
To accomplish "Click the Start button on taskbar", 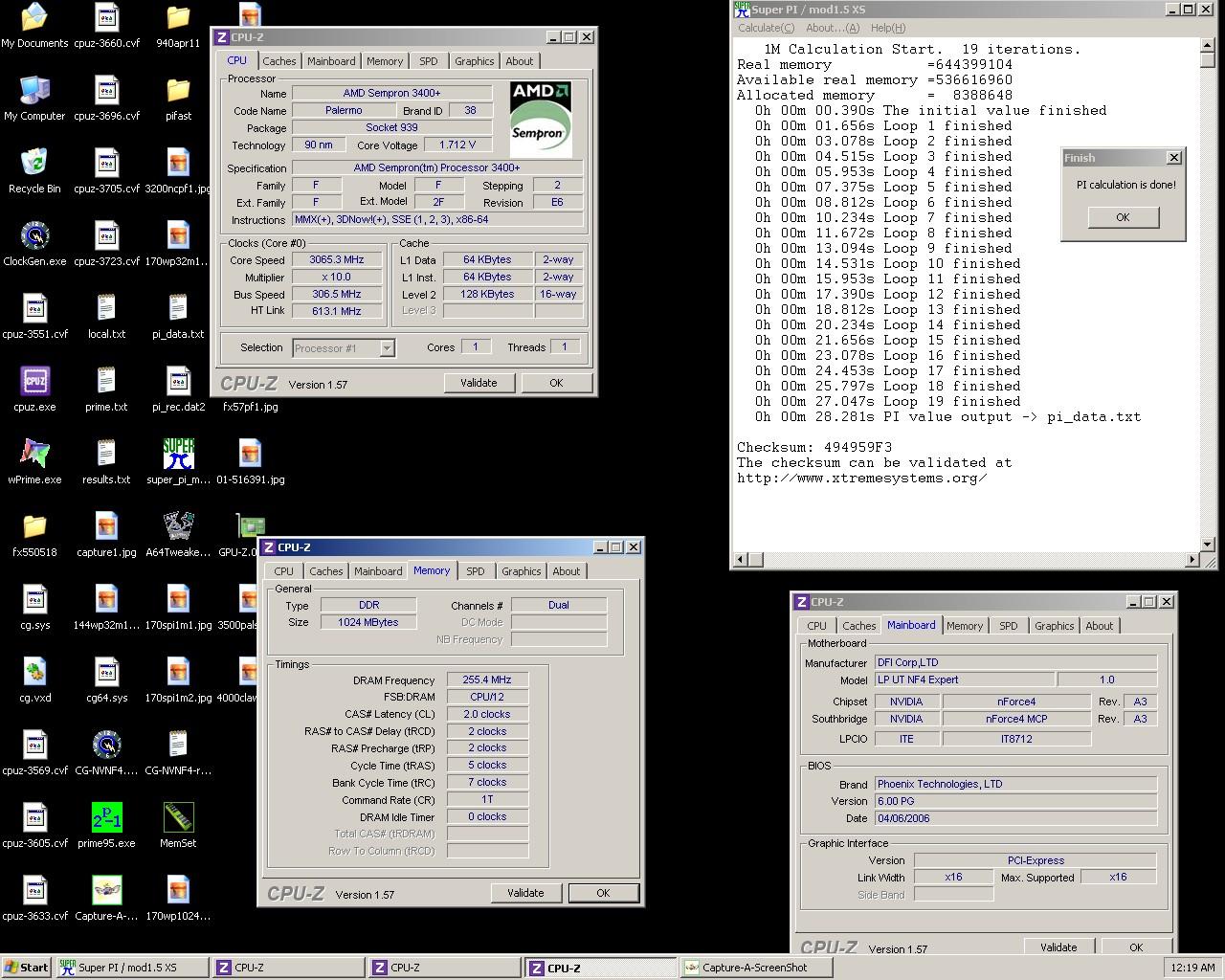I will click(x=27, y=968).
